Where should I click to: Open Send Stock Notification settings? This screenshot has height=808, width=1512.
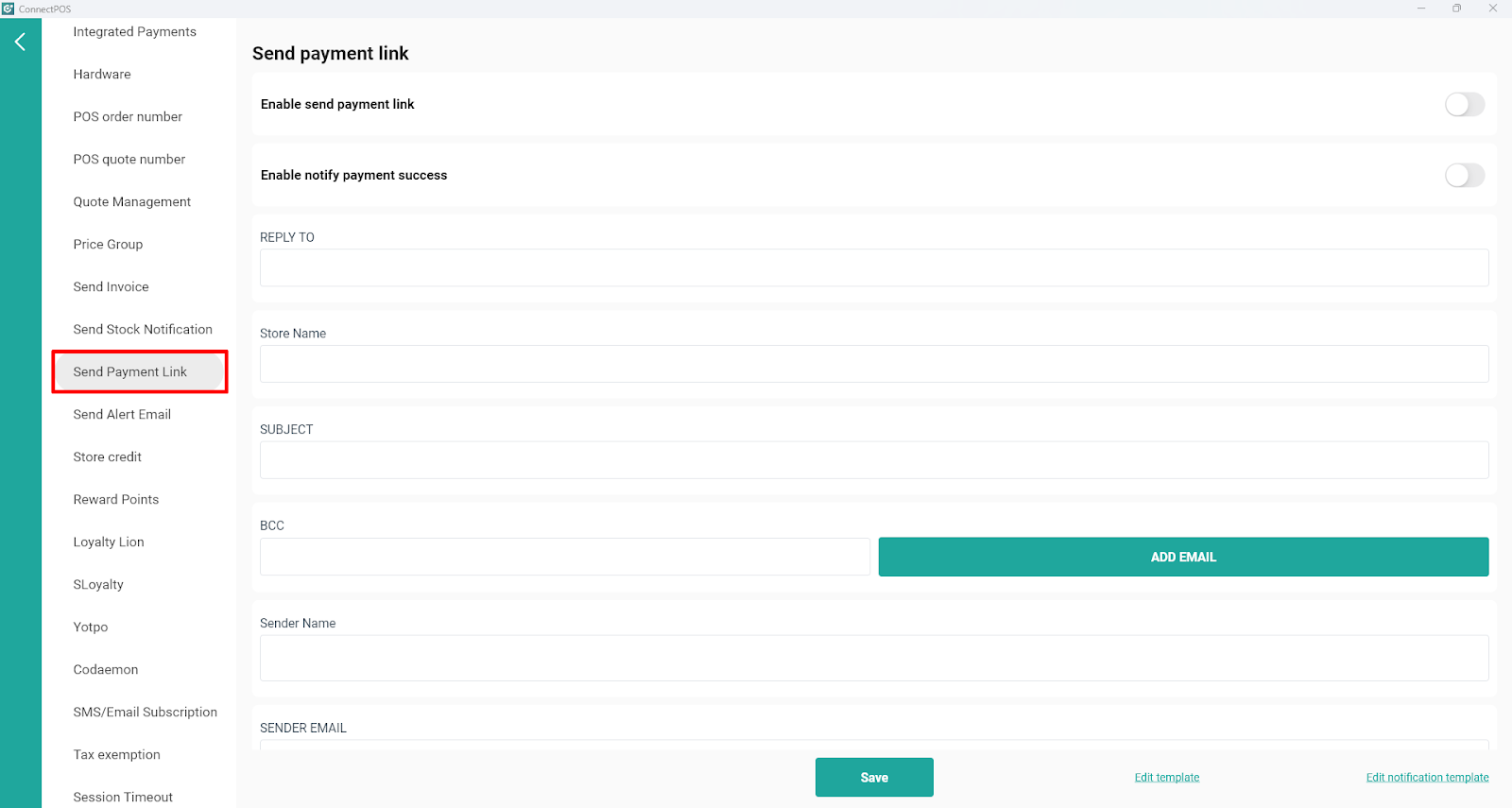tap(143, 329)
